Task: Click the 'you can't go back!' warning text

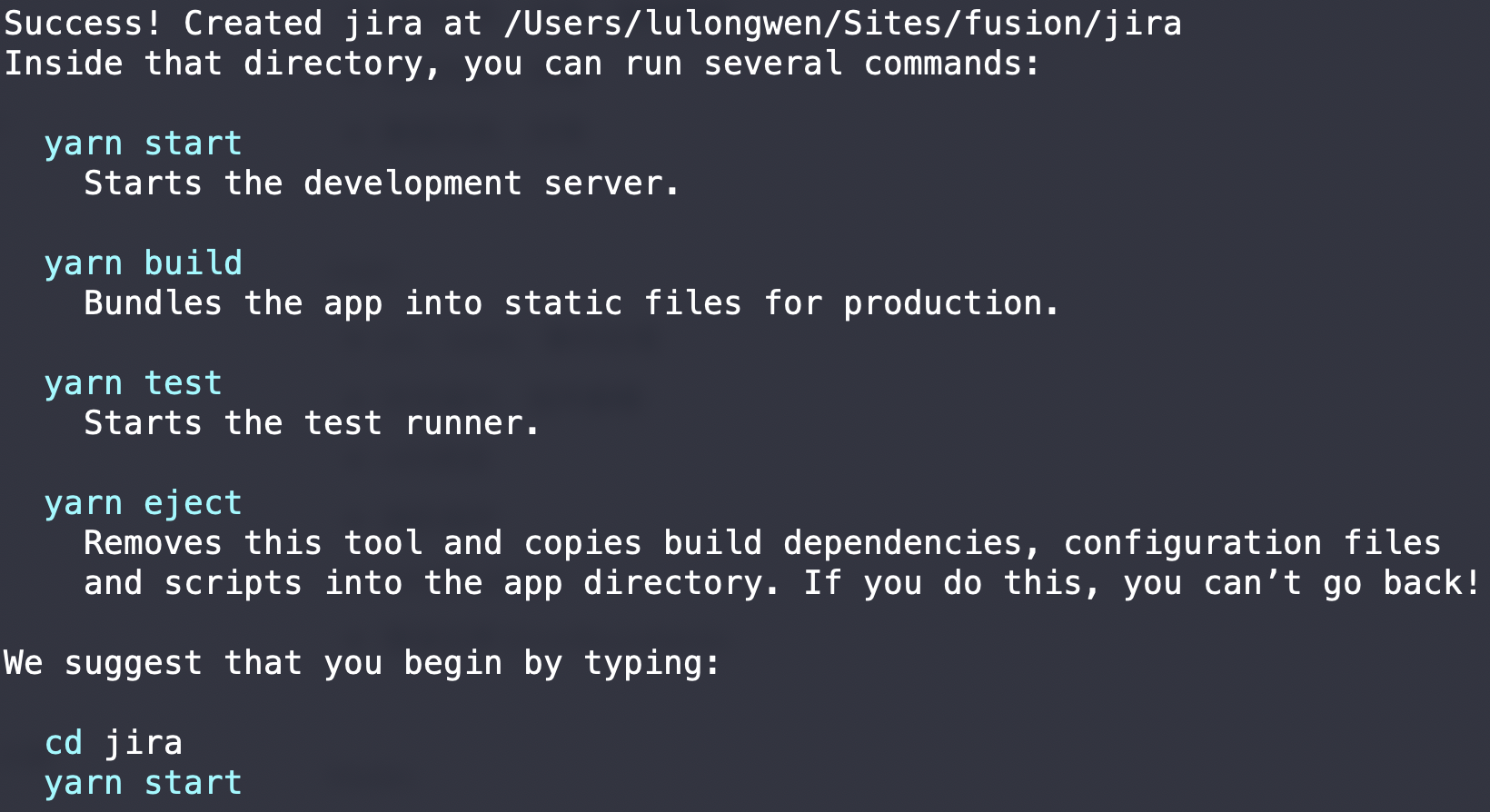Action: tap(1302, 583)
